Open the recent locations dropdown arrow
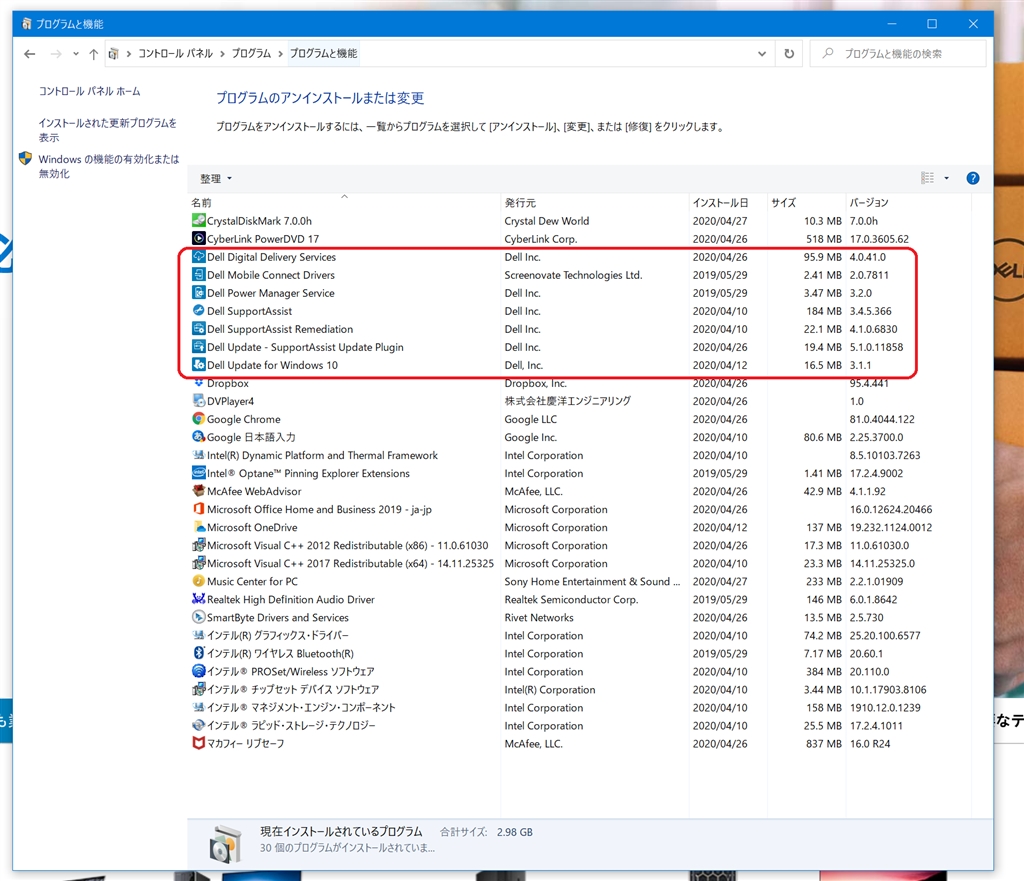This screenshot has width=1024, height=881. 76,54
